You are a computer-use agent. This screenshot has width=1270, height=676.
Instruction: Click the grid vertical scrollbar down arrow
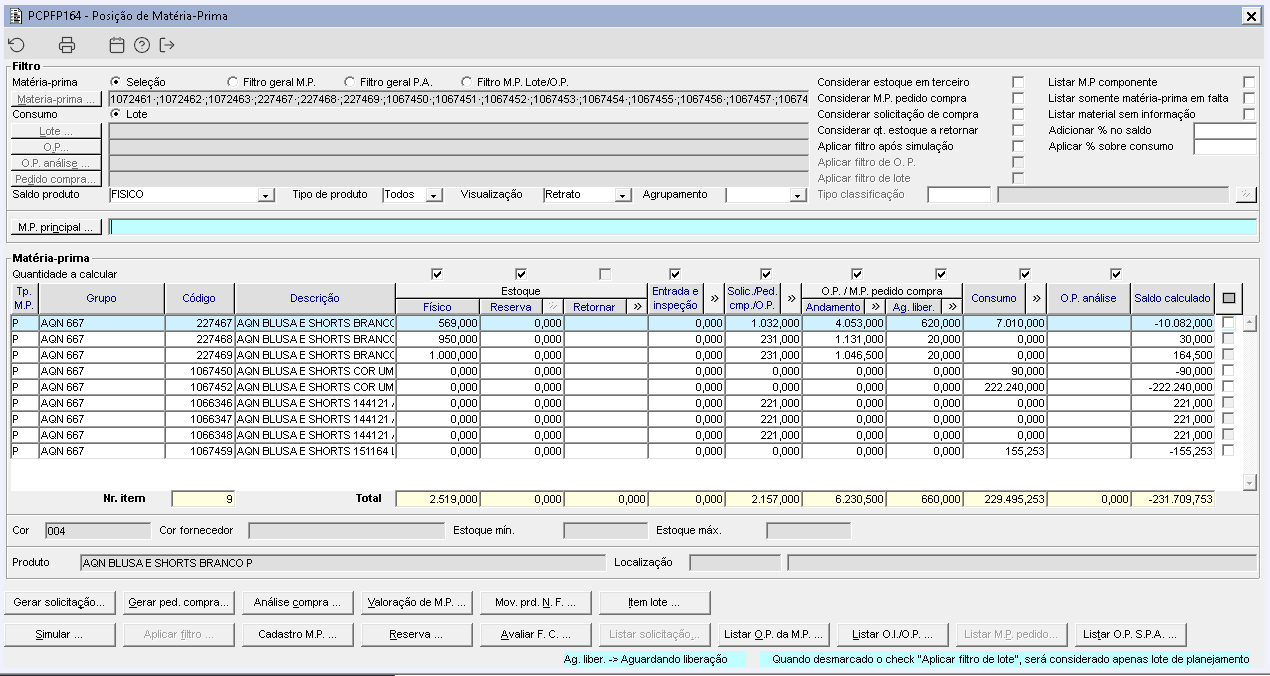click(x=1248, y=483)
